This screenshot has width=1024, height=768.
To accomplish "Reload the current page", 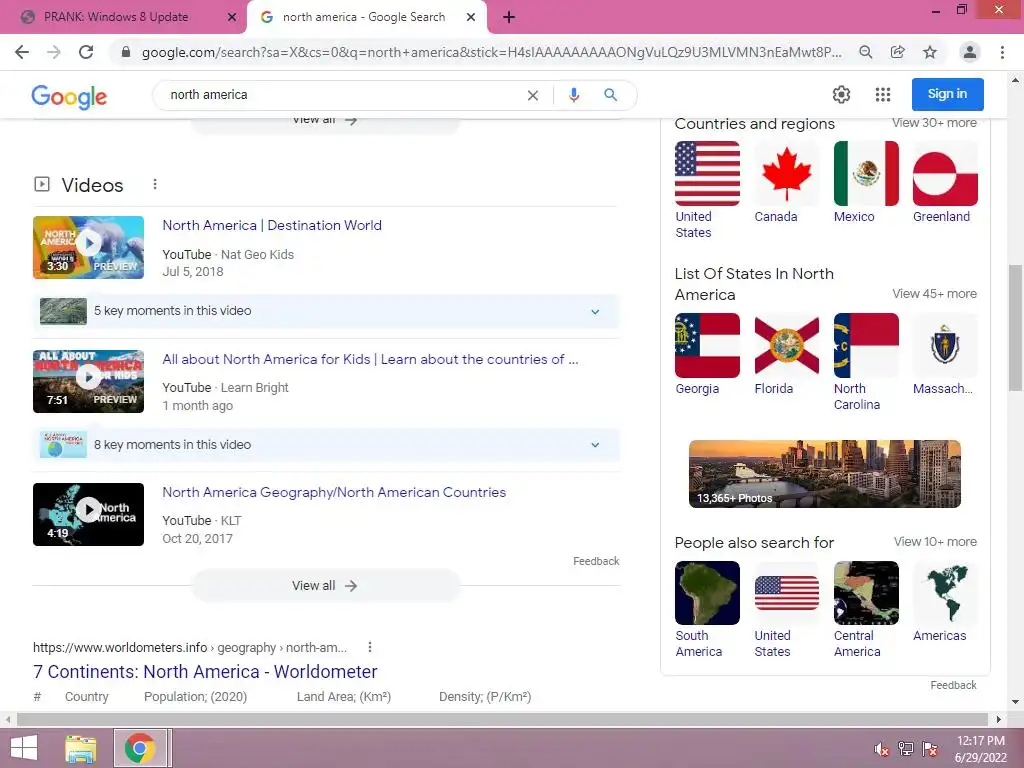I will tap(86, 52).
